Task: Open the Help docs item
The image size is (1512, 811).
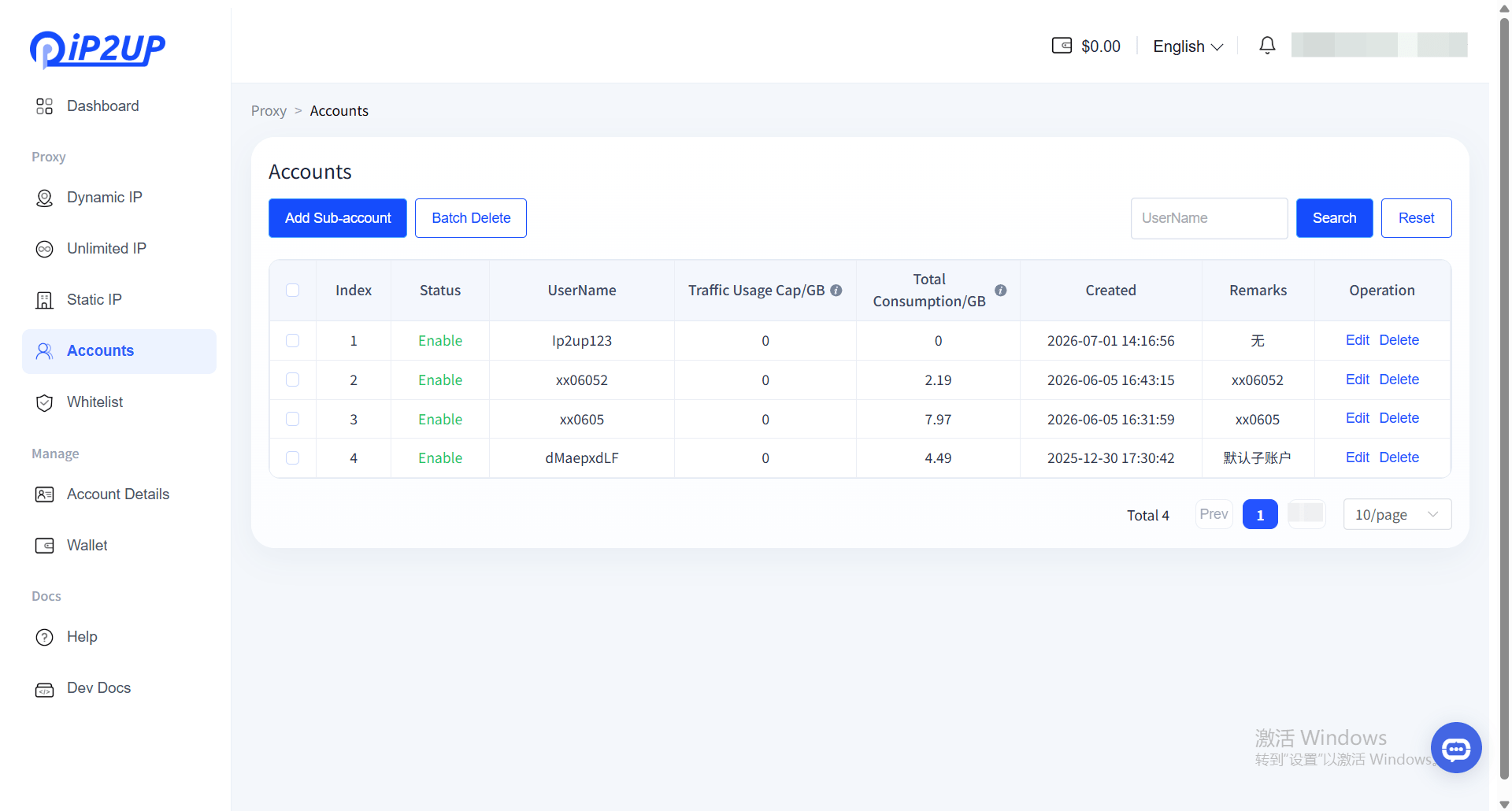Action: (x=119, y=637)
